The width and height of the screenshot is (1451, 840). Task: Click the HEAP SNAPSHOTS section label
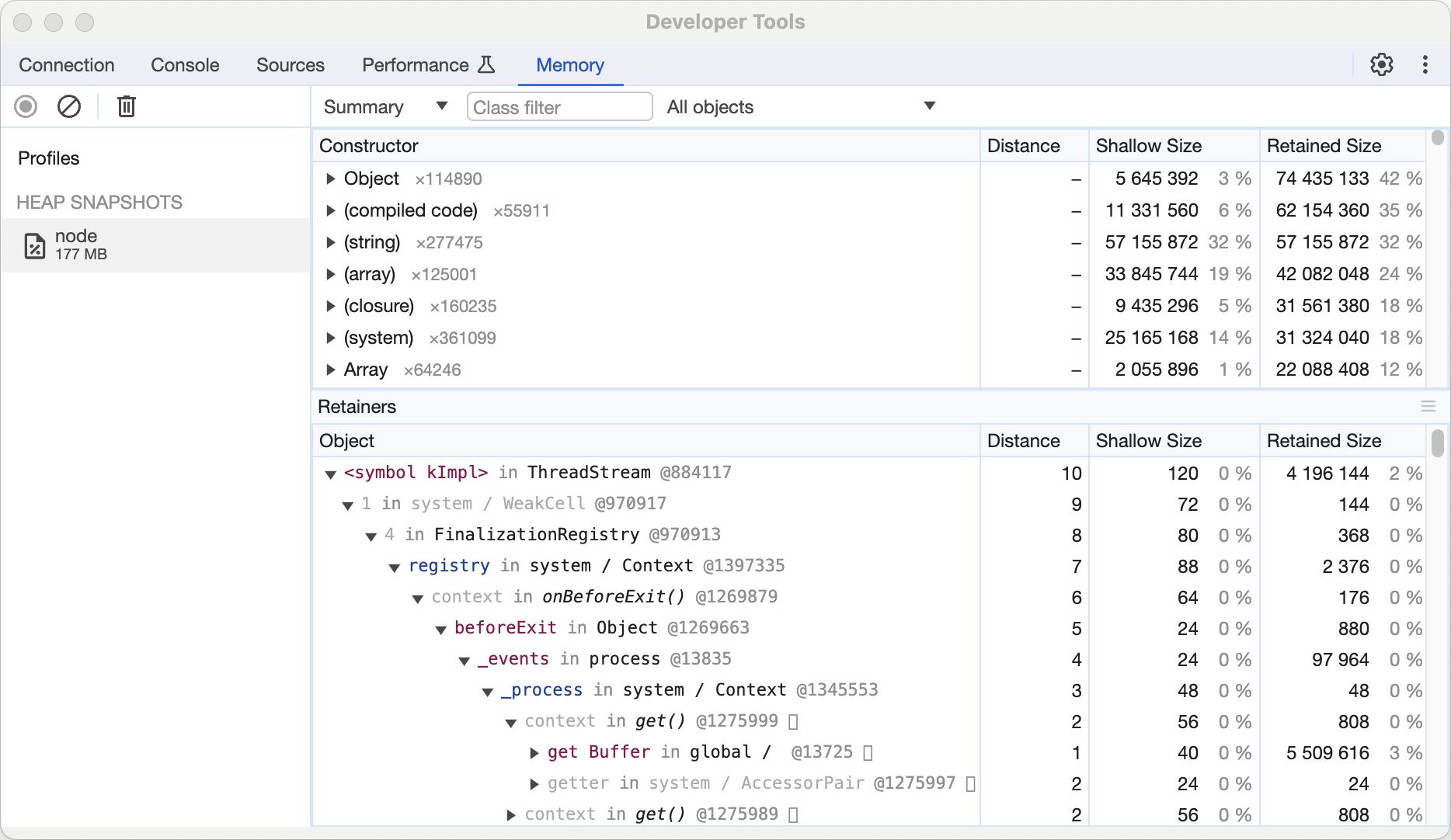coord(99,203)
